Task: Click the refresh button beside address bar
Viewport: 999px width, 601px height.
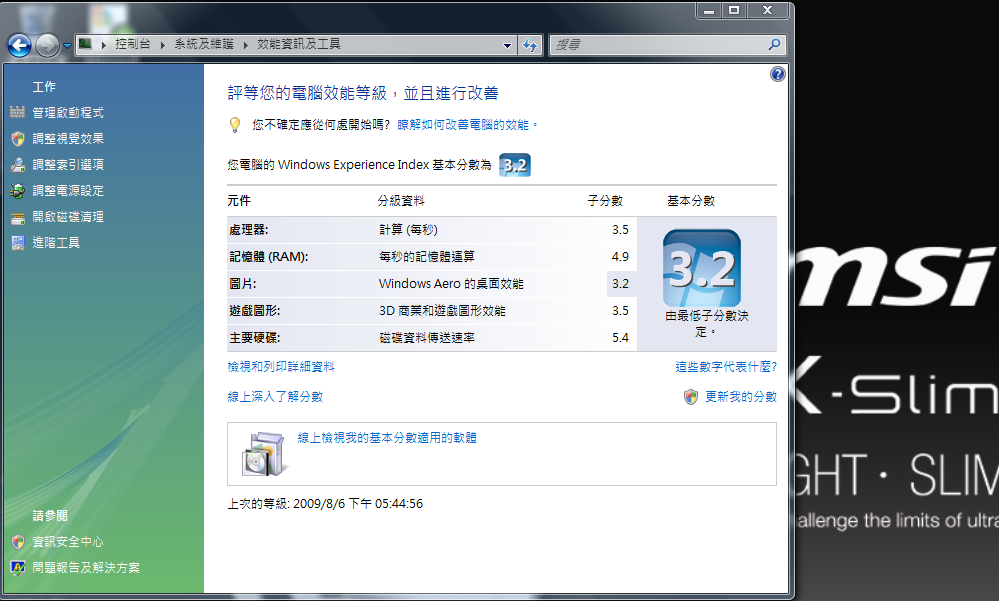Action: point(530,45)
